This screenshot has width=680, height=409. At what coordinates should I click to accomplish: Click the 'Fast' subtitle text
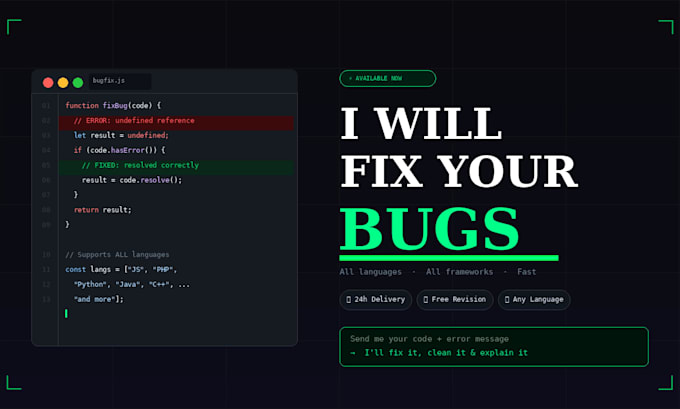tap(526, 272)
